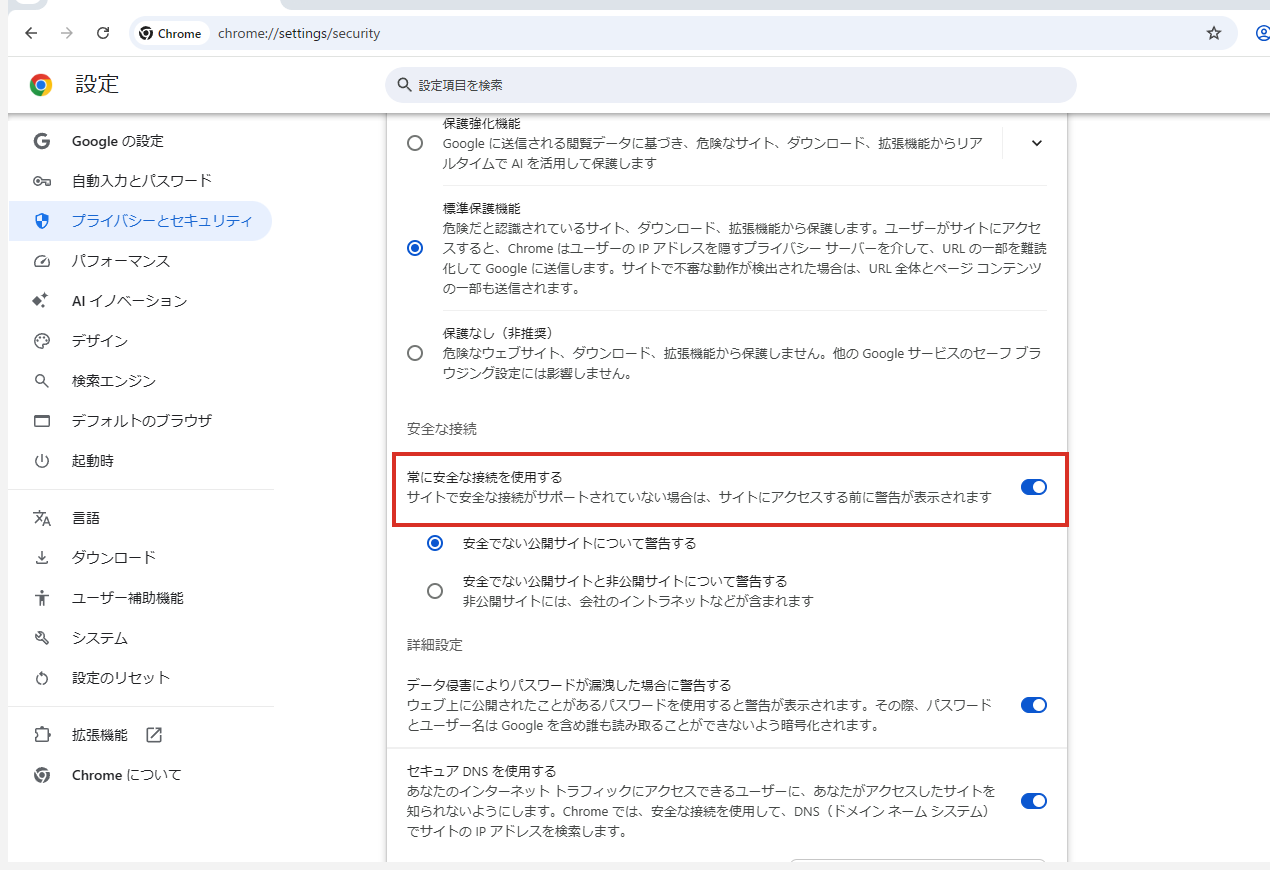Click the Google G icon in sidebar
Viewport: 1270px width, 870px height.
click(41, 141)
